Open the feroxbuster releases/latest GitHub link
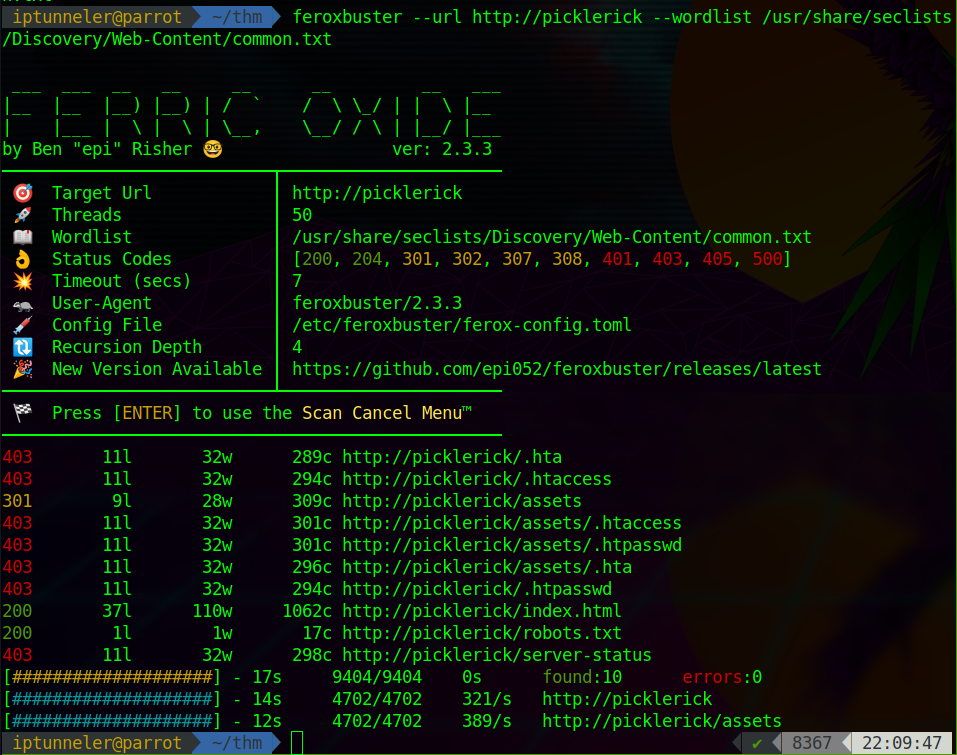The height and width of the screenshot is (755, 957). [557, 369]
